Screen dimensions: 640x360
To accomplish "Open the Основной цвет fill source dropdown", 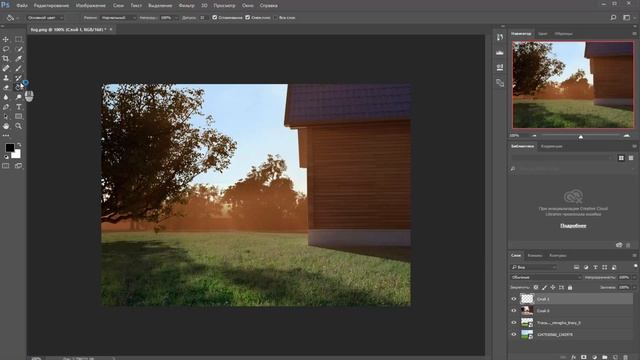I will point(45,18).
